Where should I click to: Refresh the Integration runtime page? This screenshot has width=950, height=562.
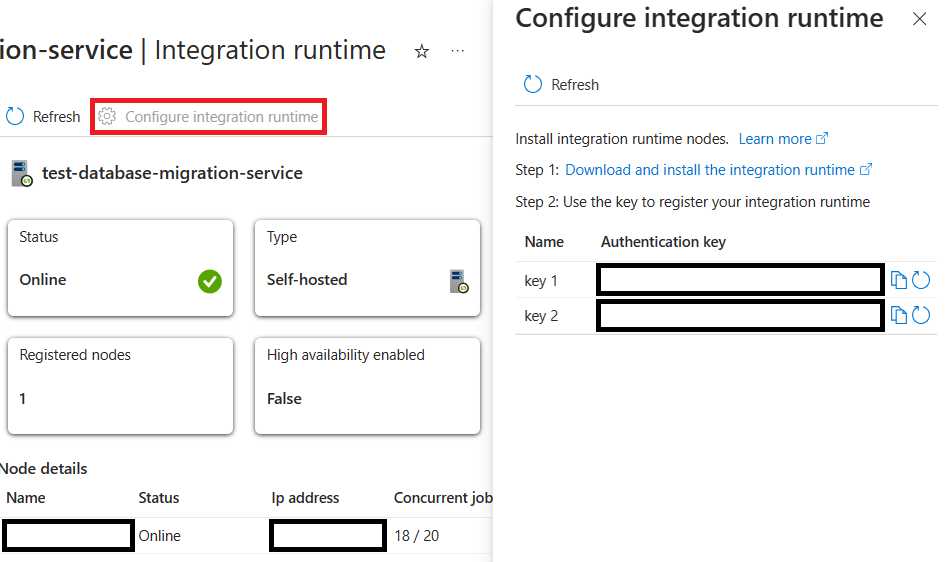tap(42, 116)
